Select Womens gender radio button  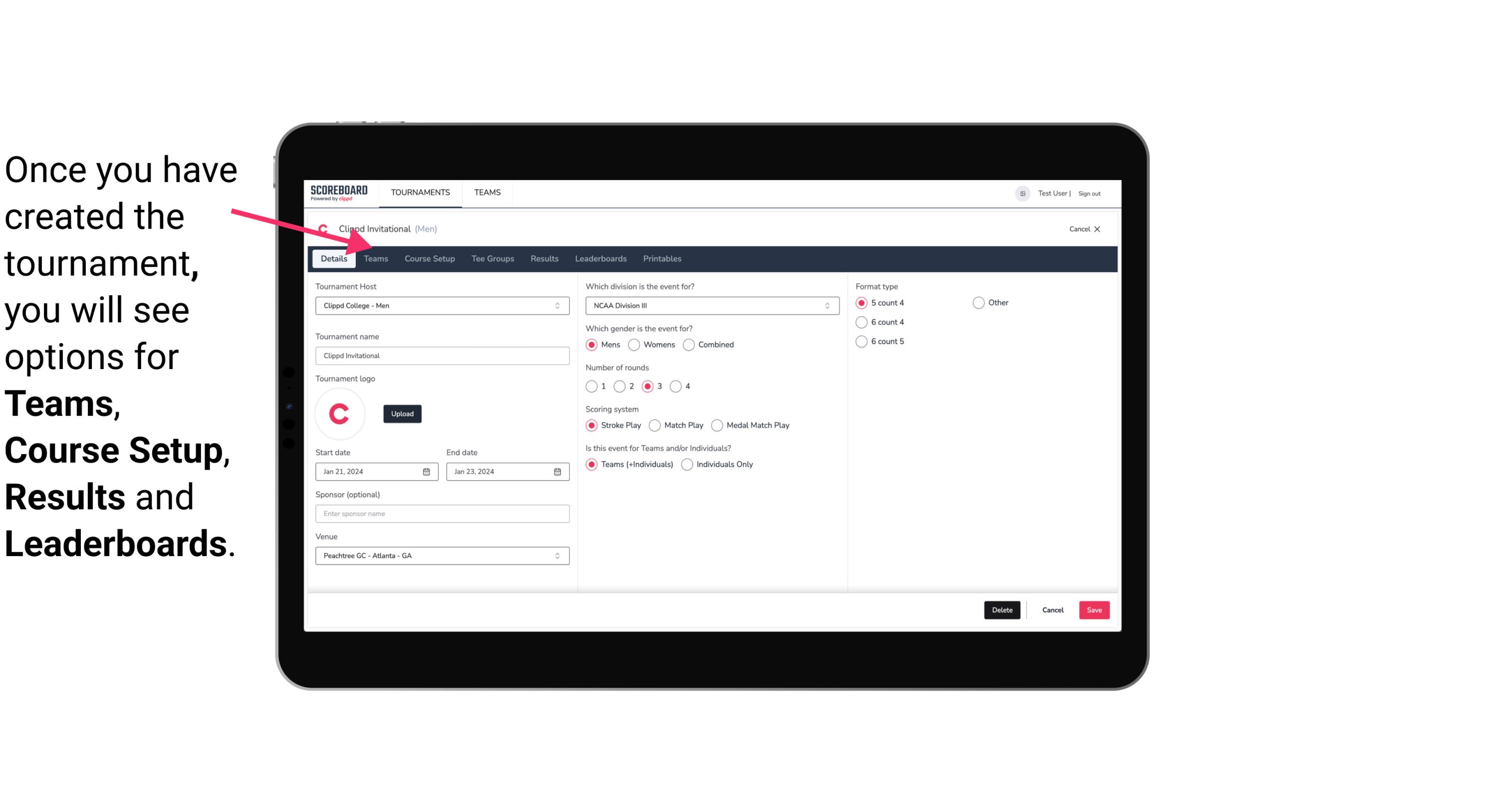(x=634, y=344)
